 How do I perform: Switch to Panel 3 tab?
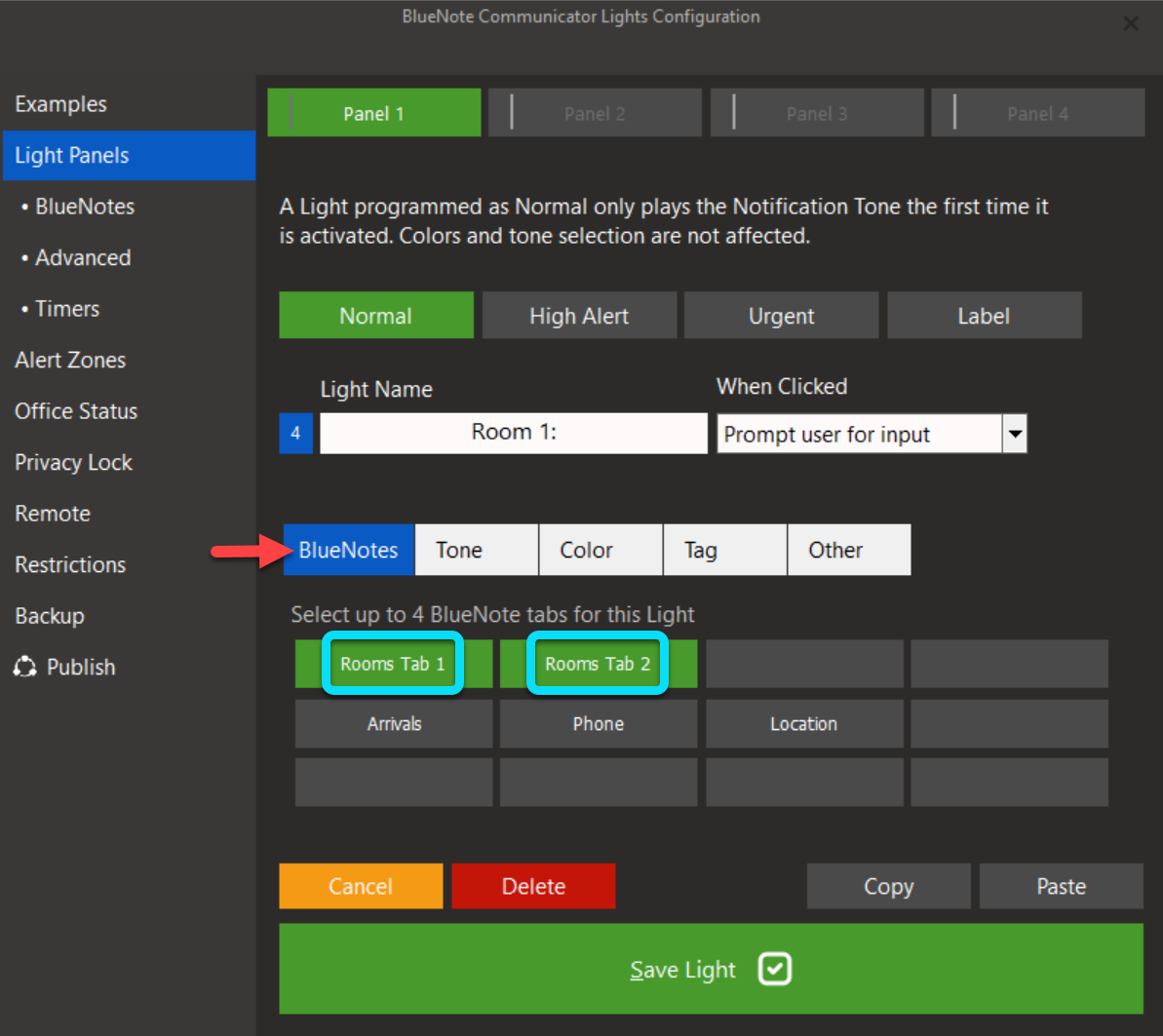(817, 113)
